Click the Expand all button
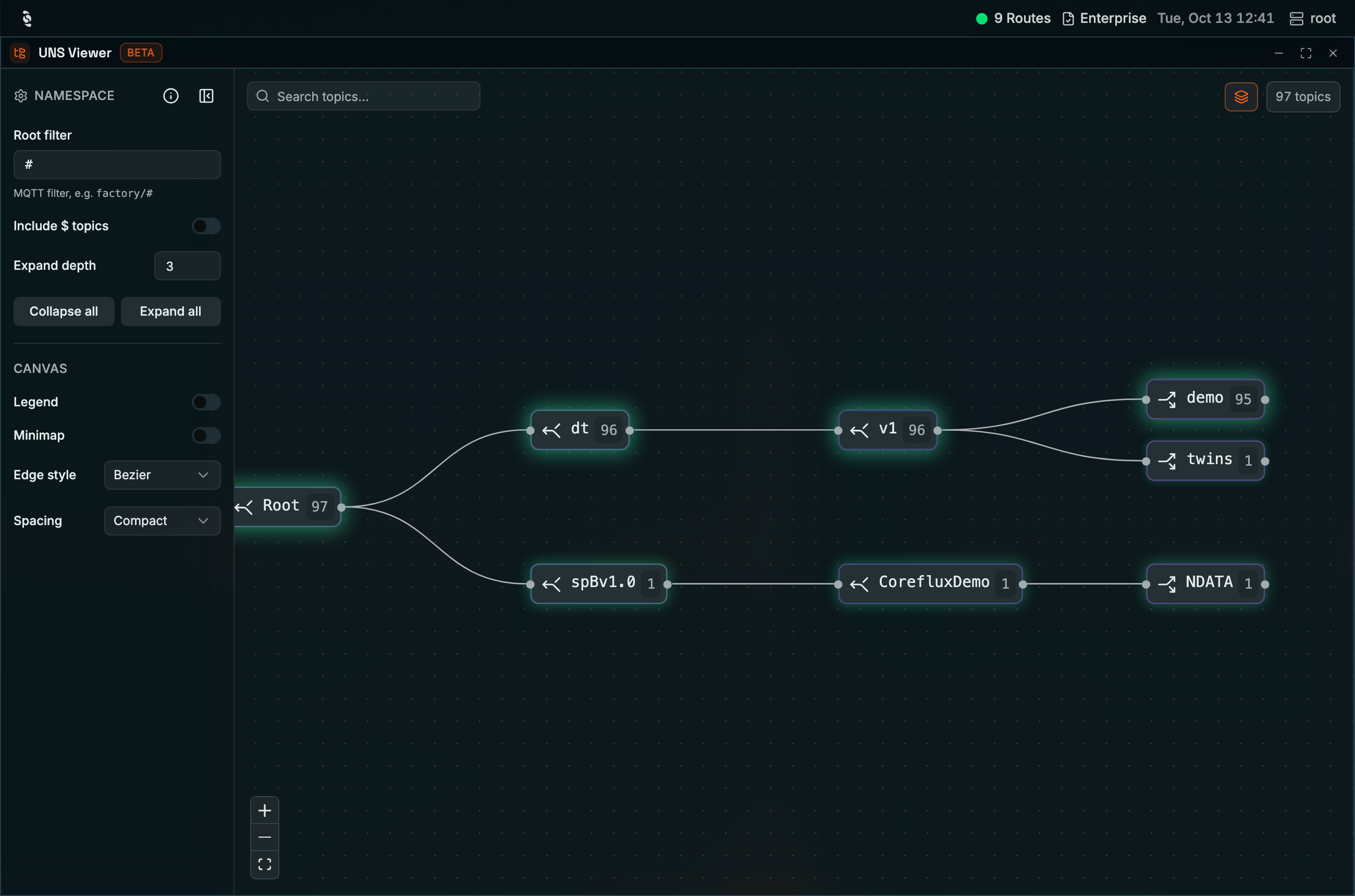This screenshot has width=1355, height=896. [170, 312]
